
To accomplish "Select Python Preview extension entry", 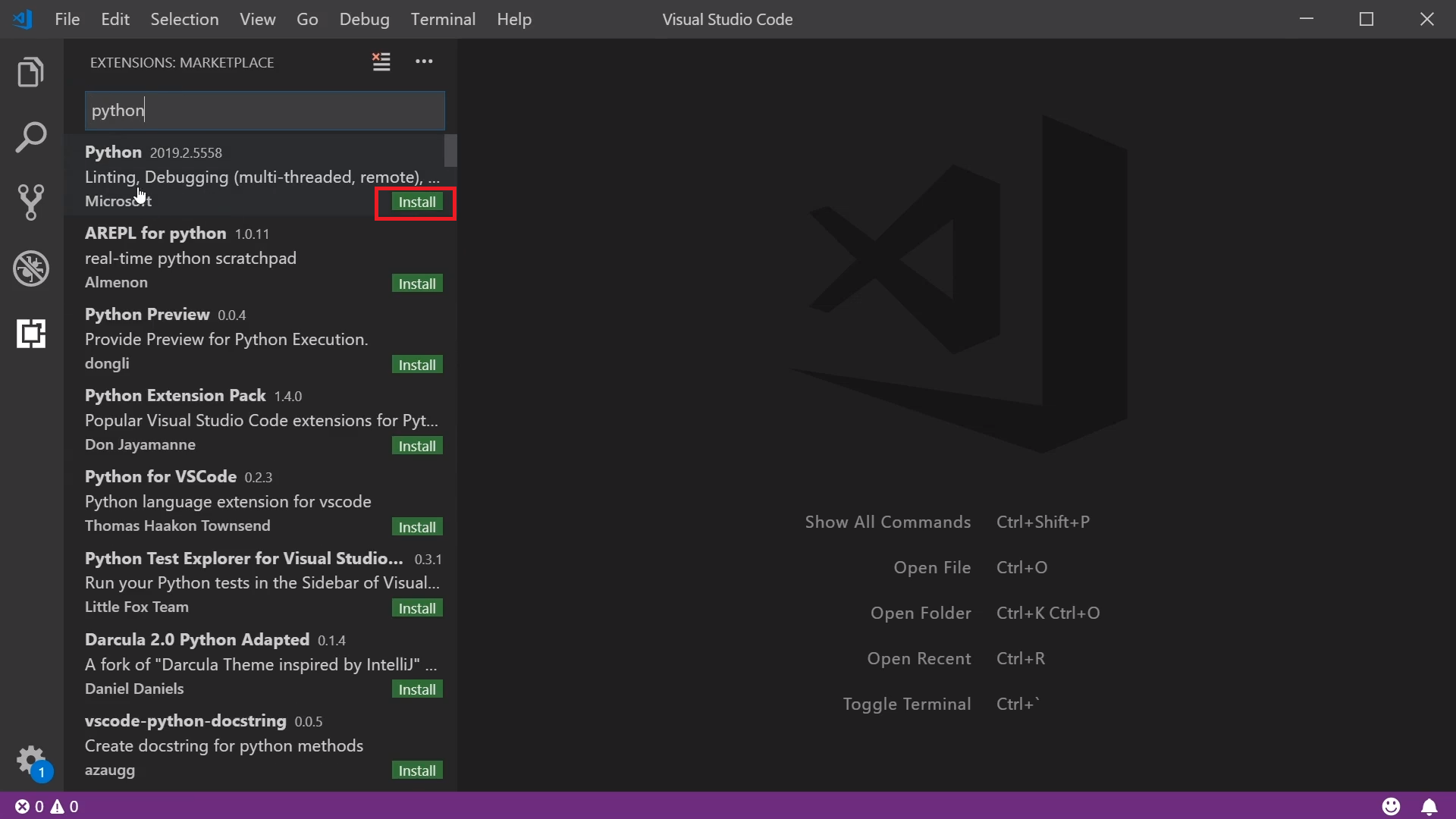I will pyautogui.click(x=227, y=338).
